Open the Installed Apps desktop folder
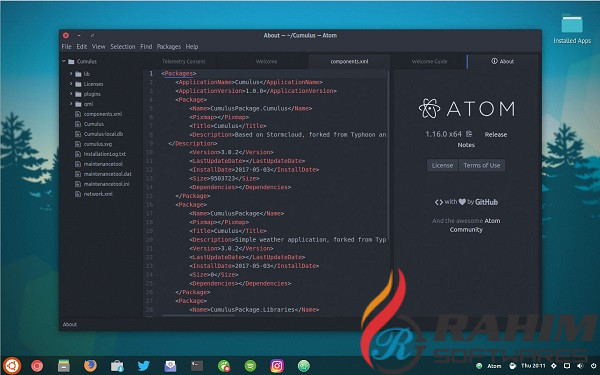The height and width of the screenshot is (375, 600). [x=572, y=29]
